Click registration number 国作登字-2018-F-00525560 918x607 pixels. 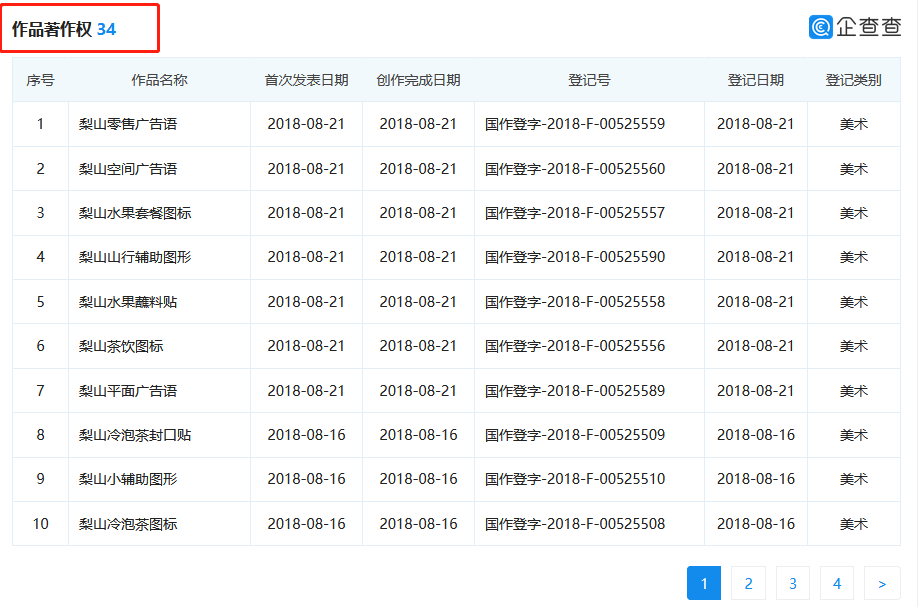pyautogui.click(x=575, y=169)
